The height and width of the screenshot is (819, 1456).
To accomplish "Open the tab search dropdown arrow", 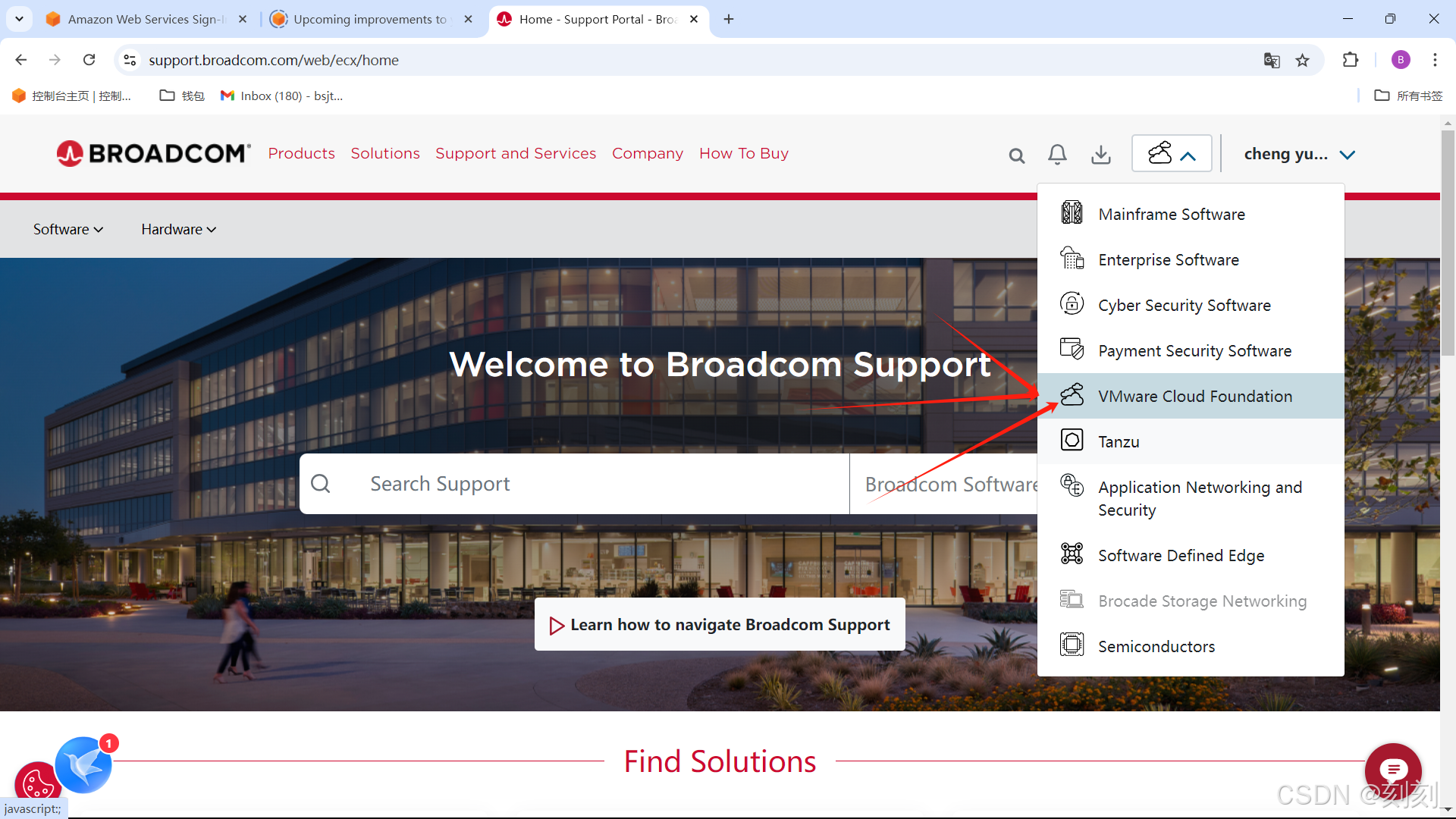I will (x=19, y=19).
